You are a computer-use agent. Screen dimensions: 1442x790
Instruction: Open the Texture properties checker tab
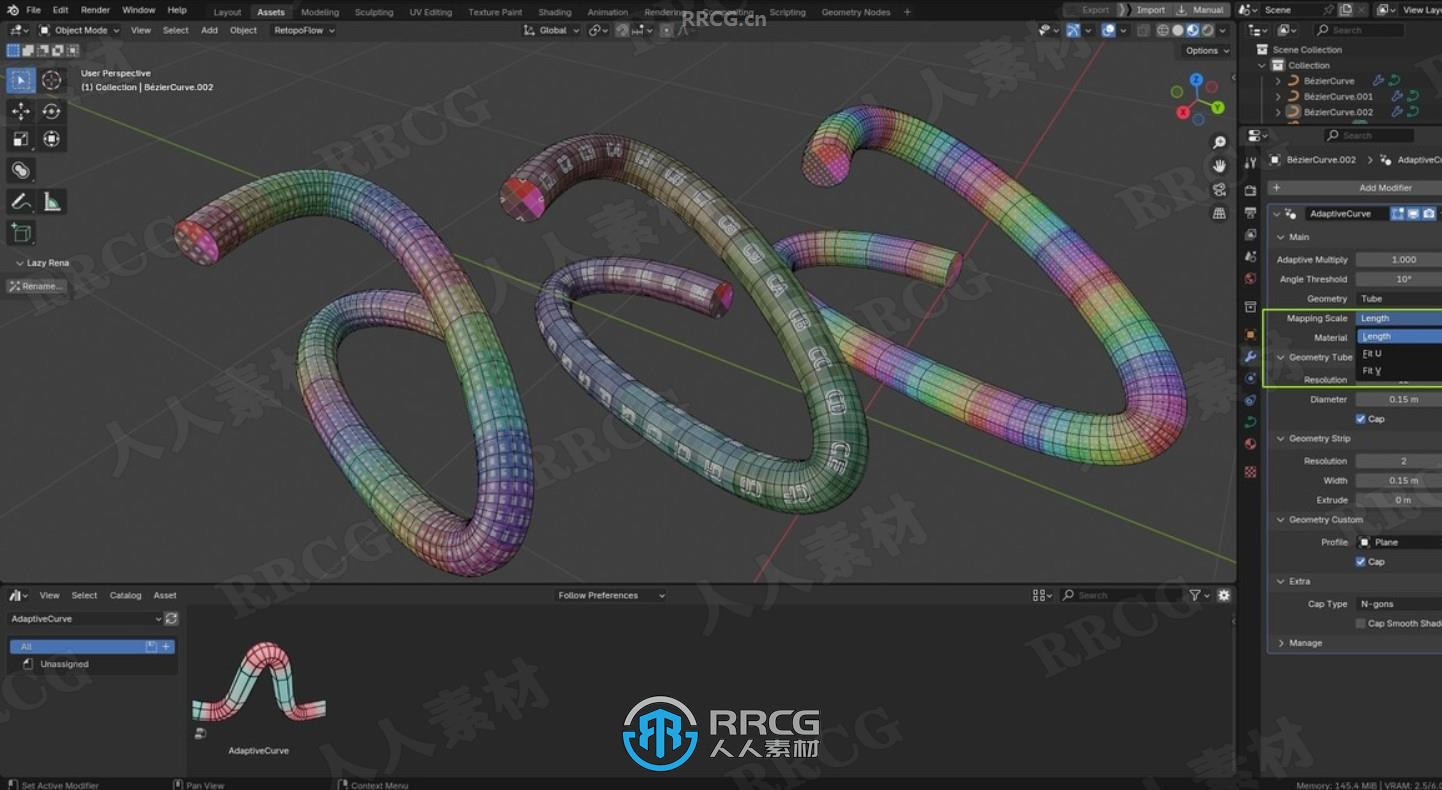(1250, 471)
